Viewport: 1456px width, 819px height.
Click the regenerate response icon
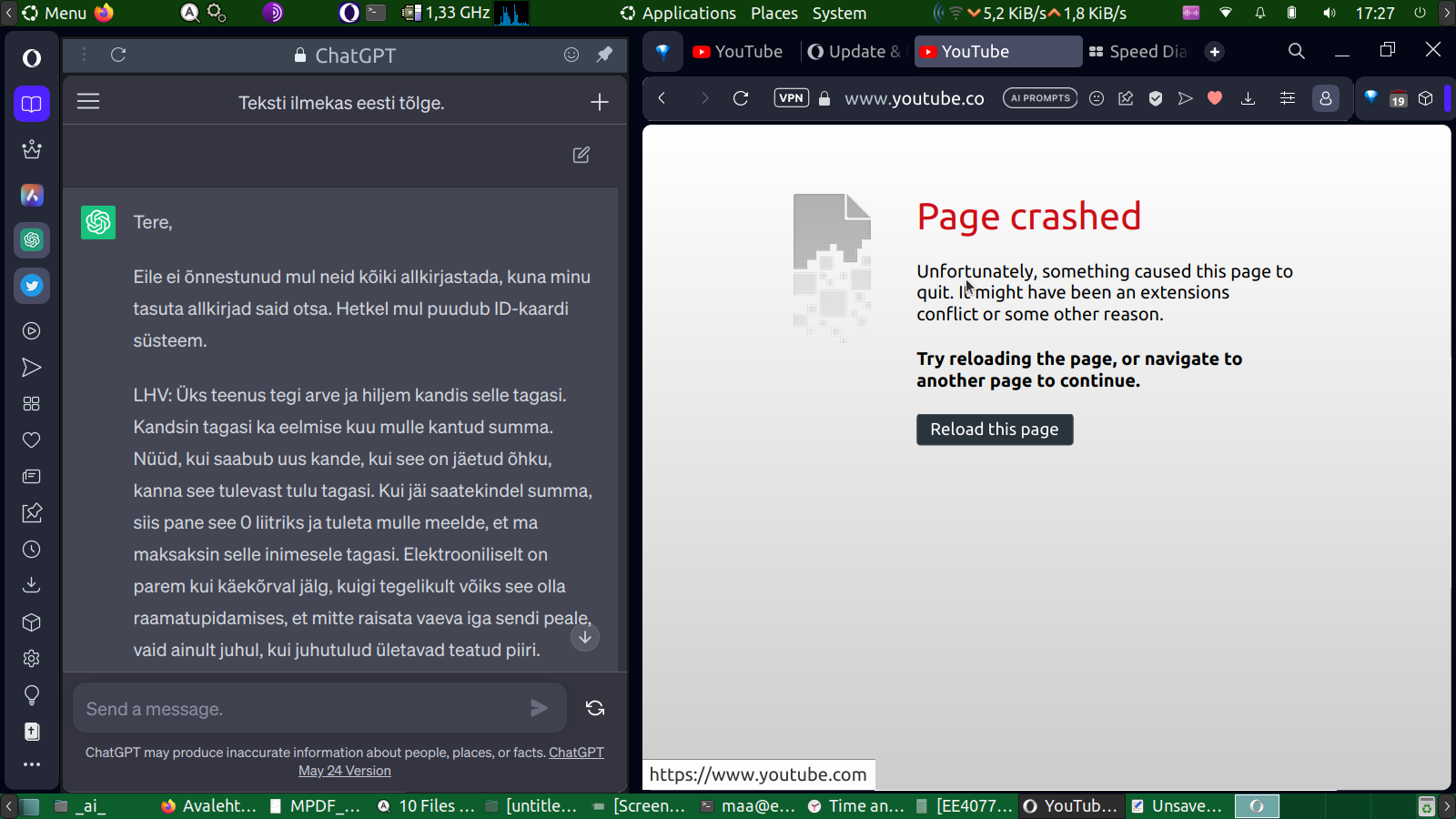595,708
